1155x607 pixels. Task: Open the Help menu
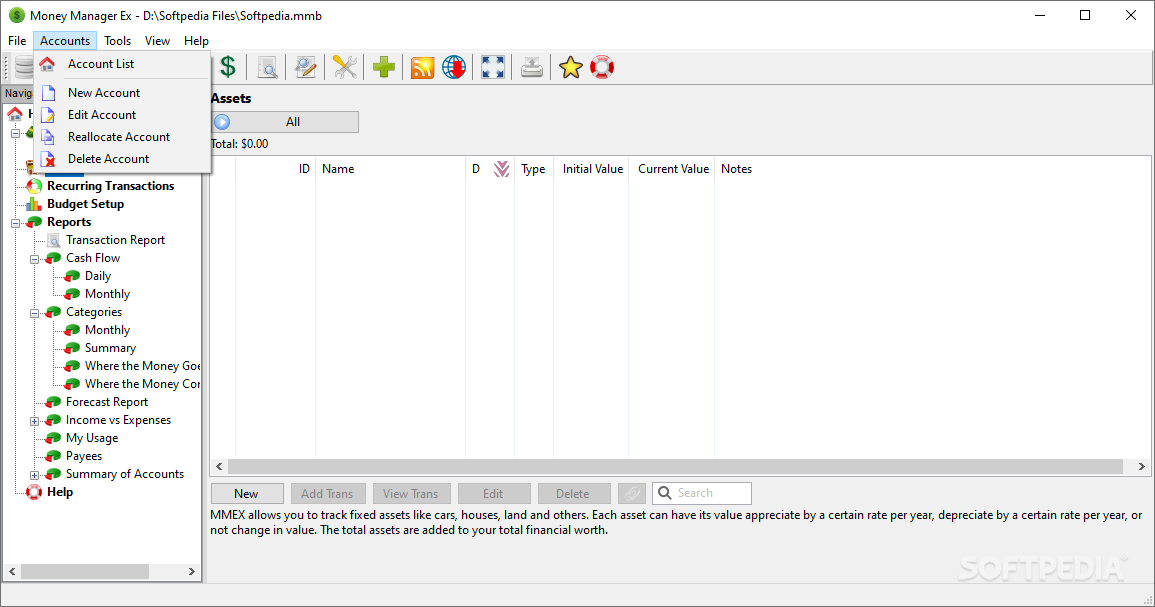(196, 41)
